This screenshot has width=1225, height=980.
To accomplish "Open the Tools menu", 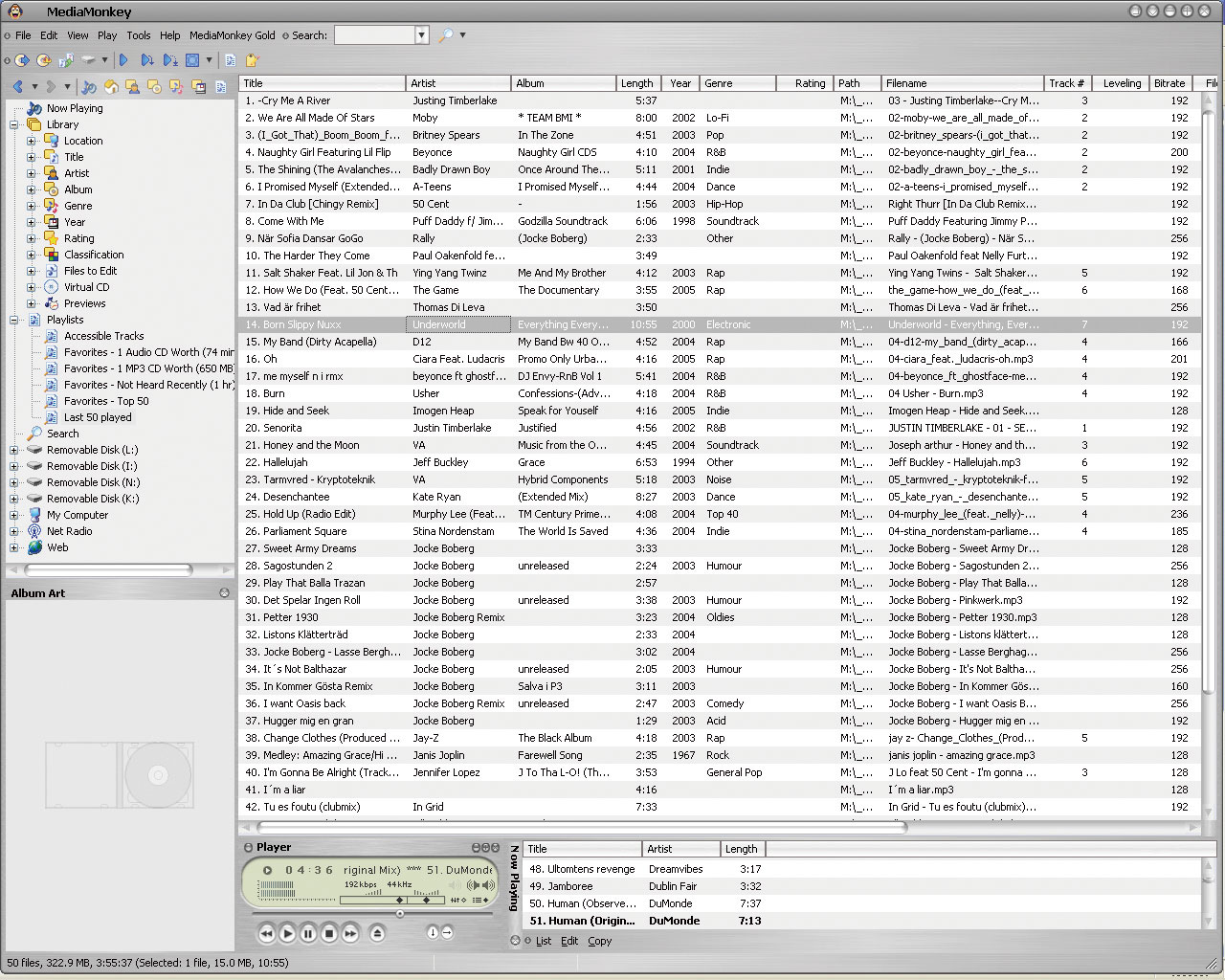I will pos(139,35).
